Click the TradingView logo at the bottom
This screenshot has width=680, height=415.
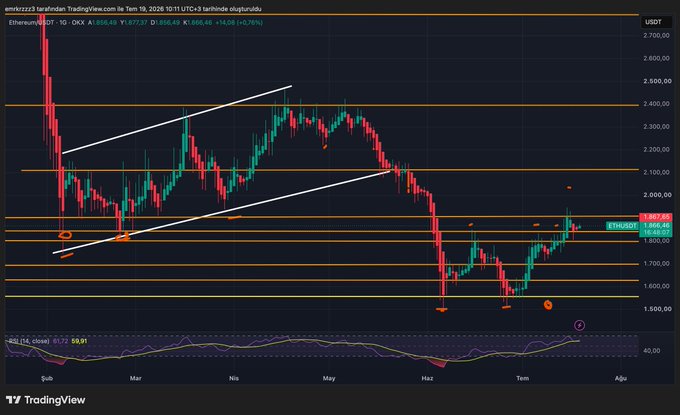point(46,400)
